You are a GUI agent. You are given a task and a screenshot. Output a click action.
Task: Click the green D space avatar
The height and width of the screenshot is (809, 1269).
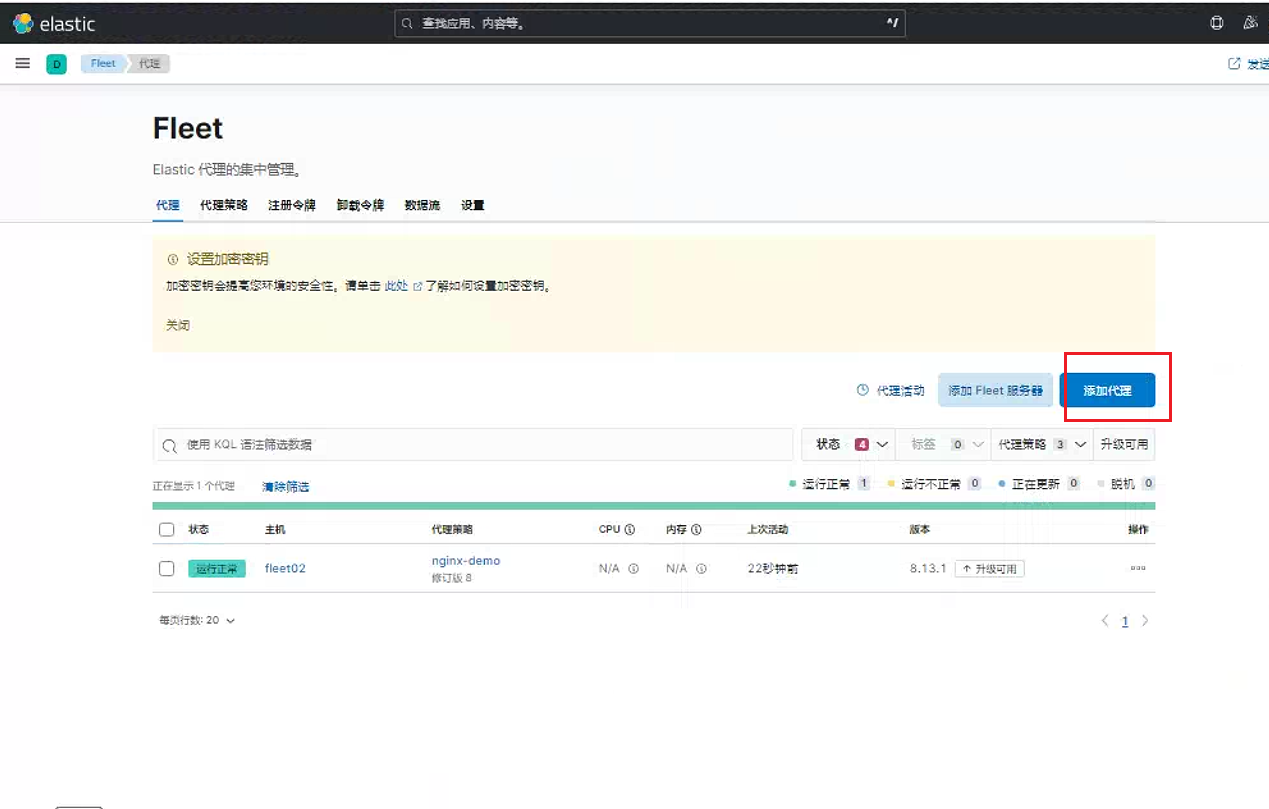(x=57, y=64)
